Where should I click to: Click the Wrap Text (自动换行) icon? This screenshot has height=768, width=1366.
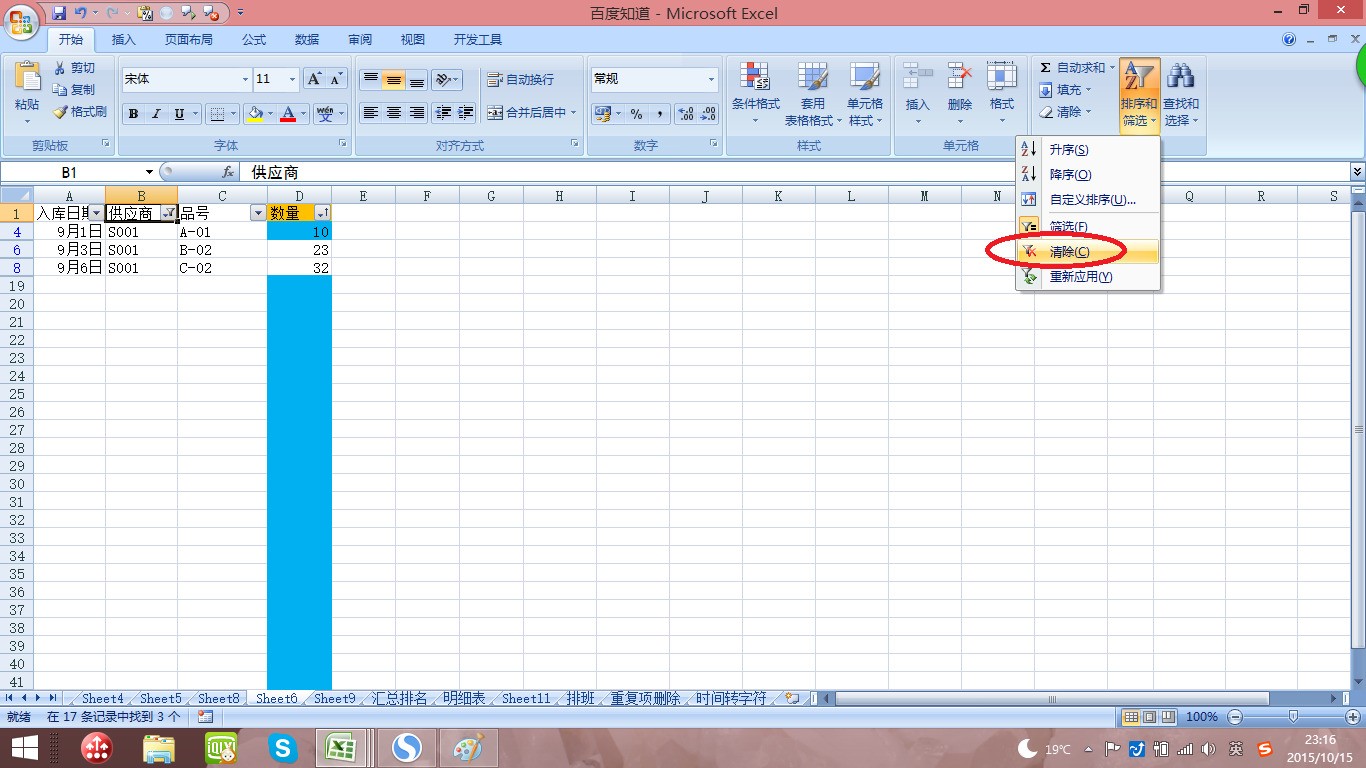click(495, 80)
